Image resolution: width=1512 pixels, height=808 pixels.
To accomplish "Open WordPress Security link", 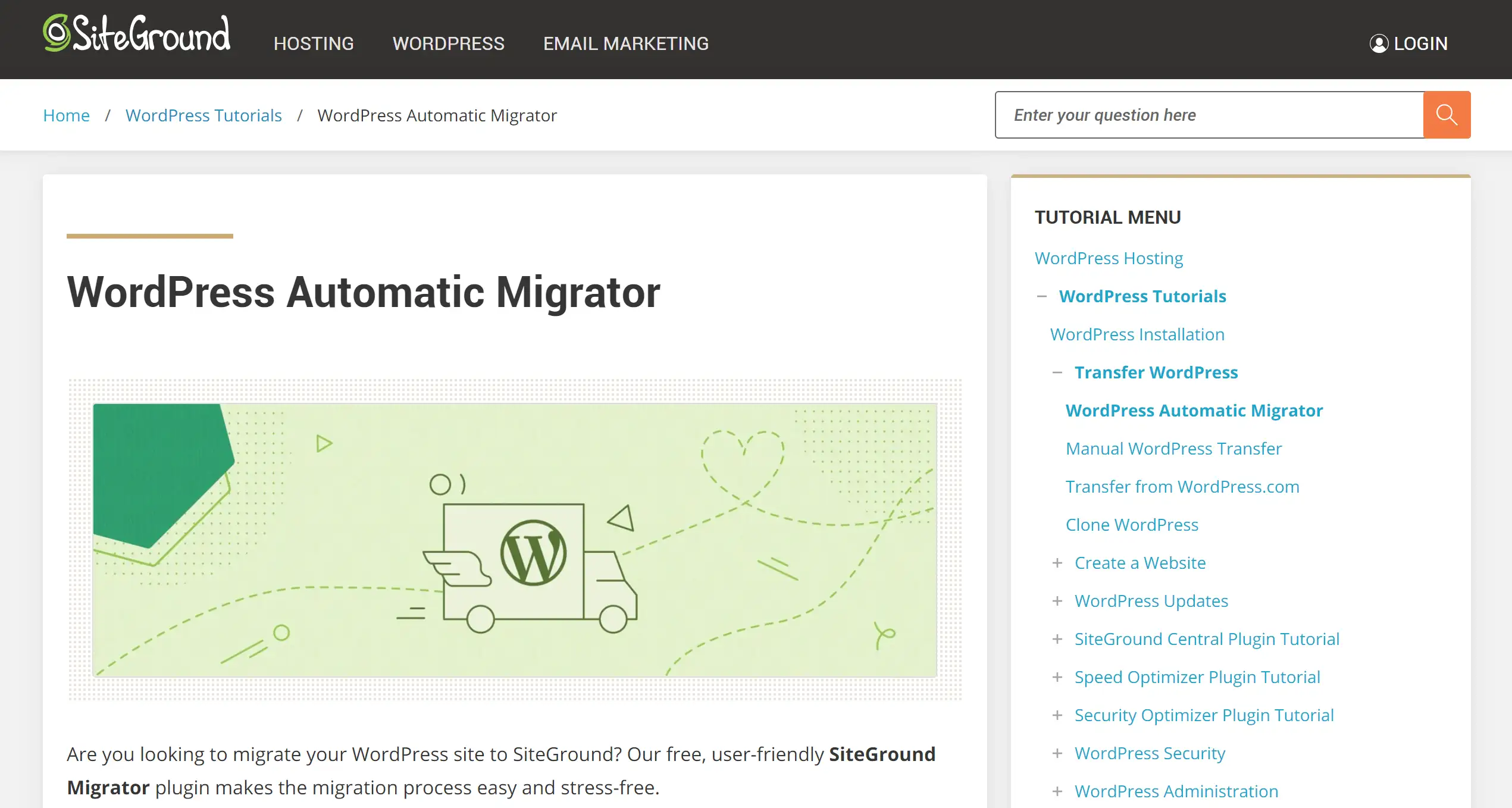I will click(x=1150, y=753).
